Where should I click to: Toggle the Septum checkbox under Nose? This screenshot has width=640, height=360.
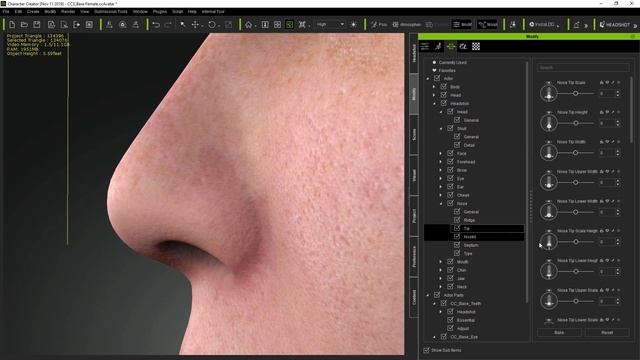click(457, 245)
